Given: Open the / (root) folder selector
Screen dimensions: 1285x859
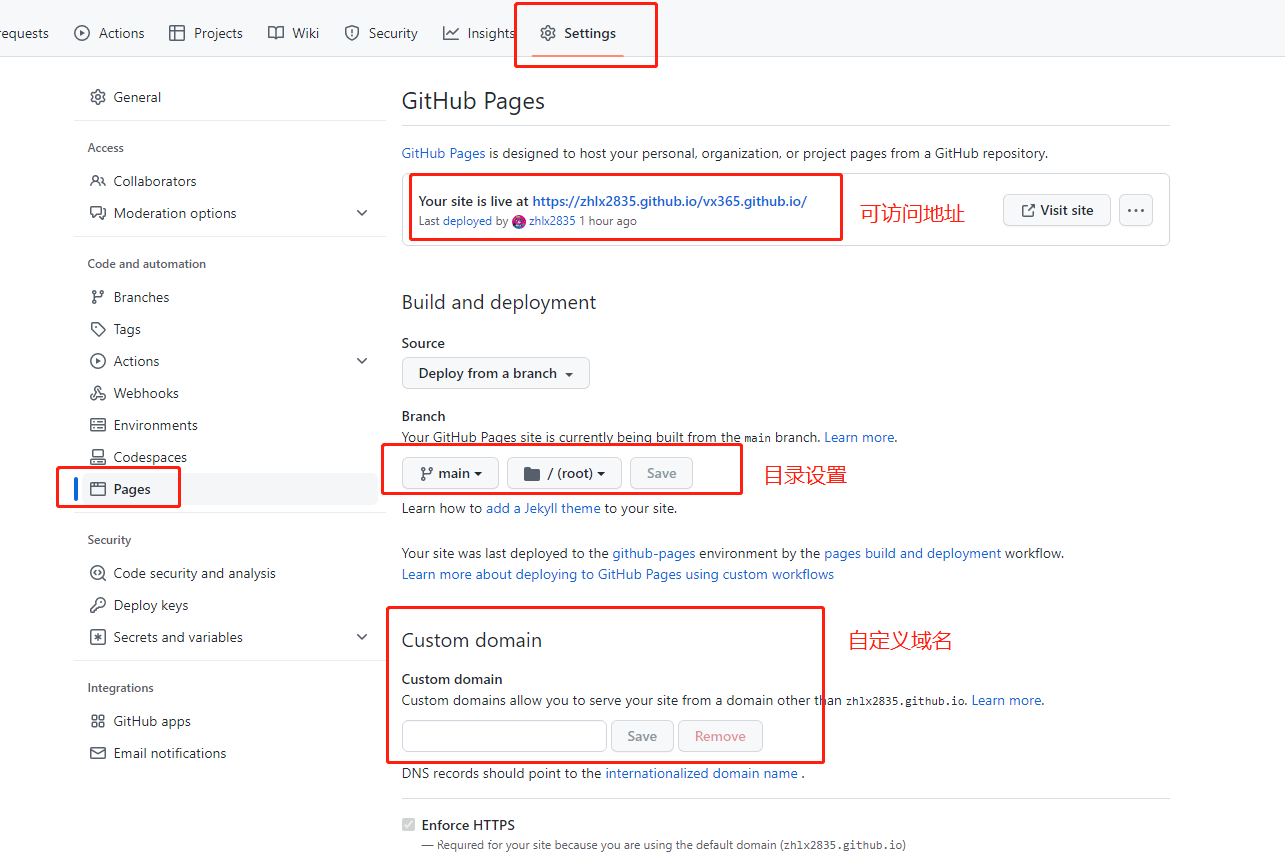Looking at the screenshot, I should [563, 472].
